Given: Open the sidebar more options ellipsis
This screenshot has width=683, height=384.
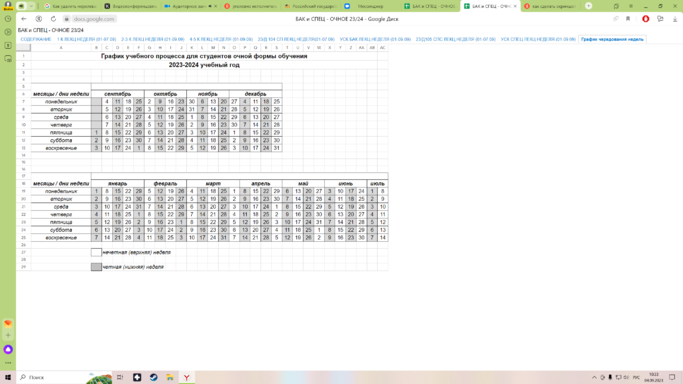Looking at the screenshot, I should click(x=8, y=363).
